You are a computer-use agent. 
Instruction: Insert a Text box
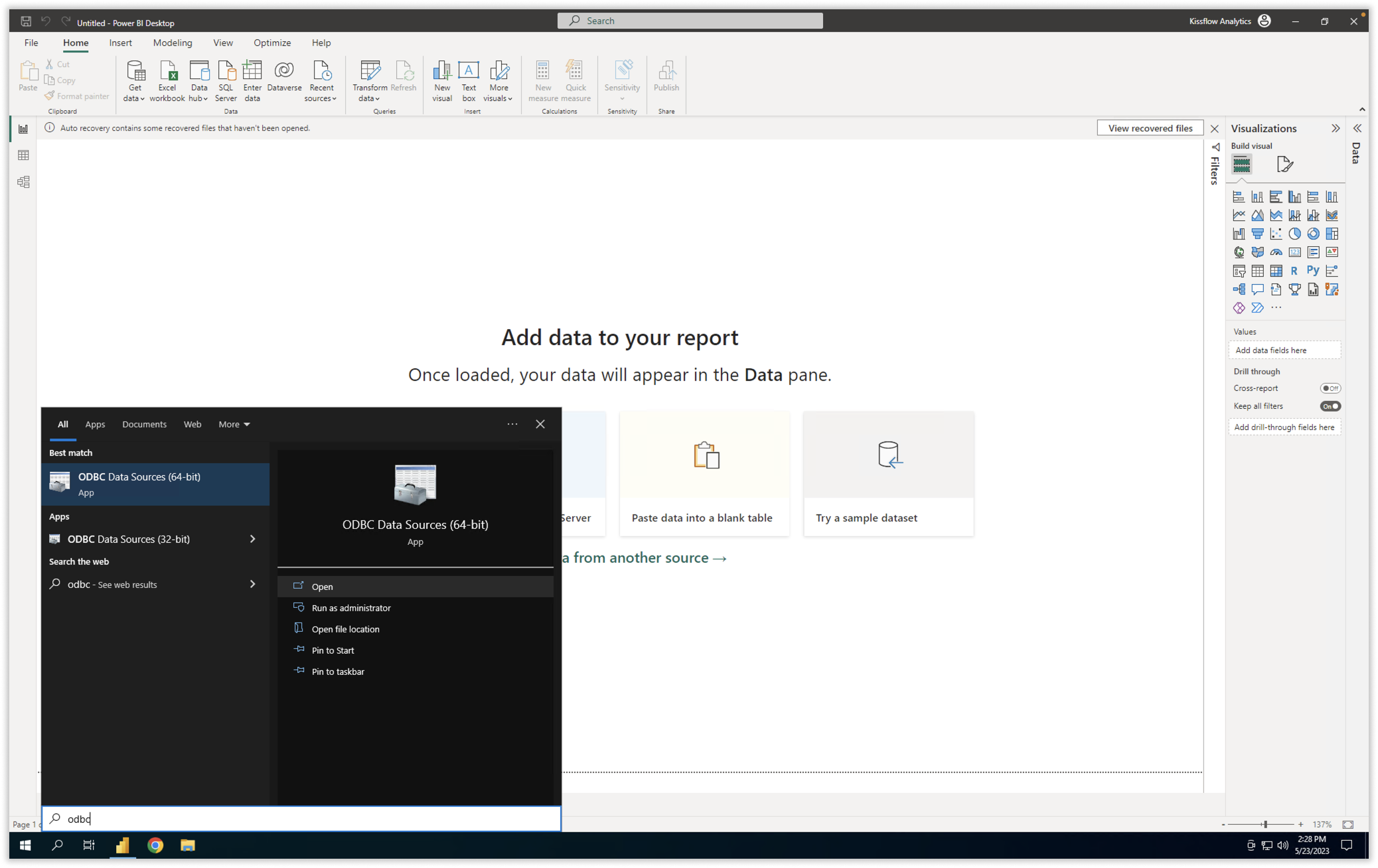(x=469, y=81)
